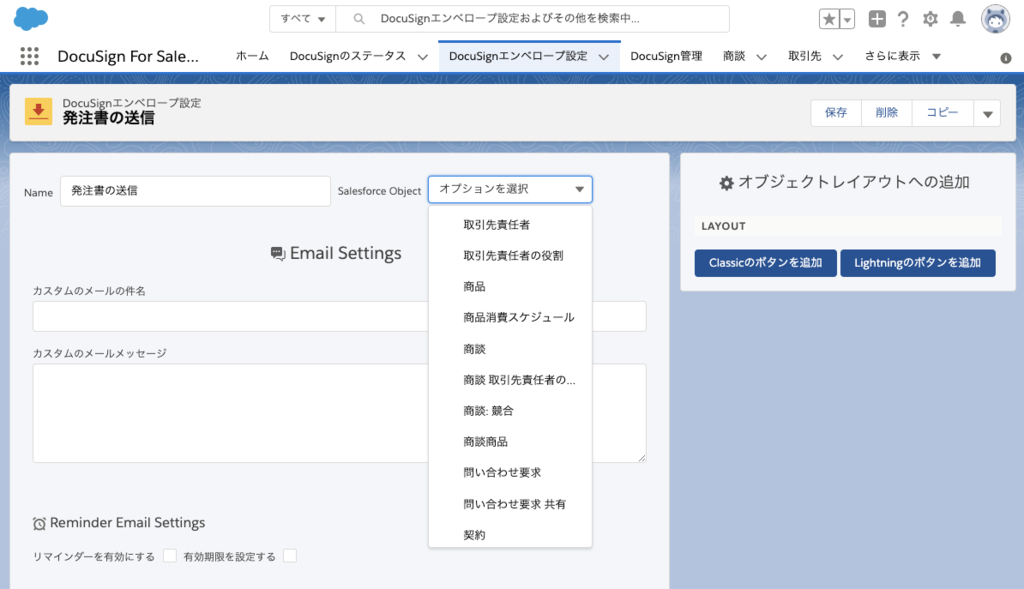Click the gear icon beside オブジェクトレイアウトへの追加
This screenshot has width=1024, height=589.
coord(726,183)
